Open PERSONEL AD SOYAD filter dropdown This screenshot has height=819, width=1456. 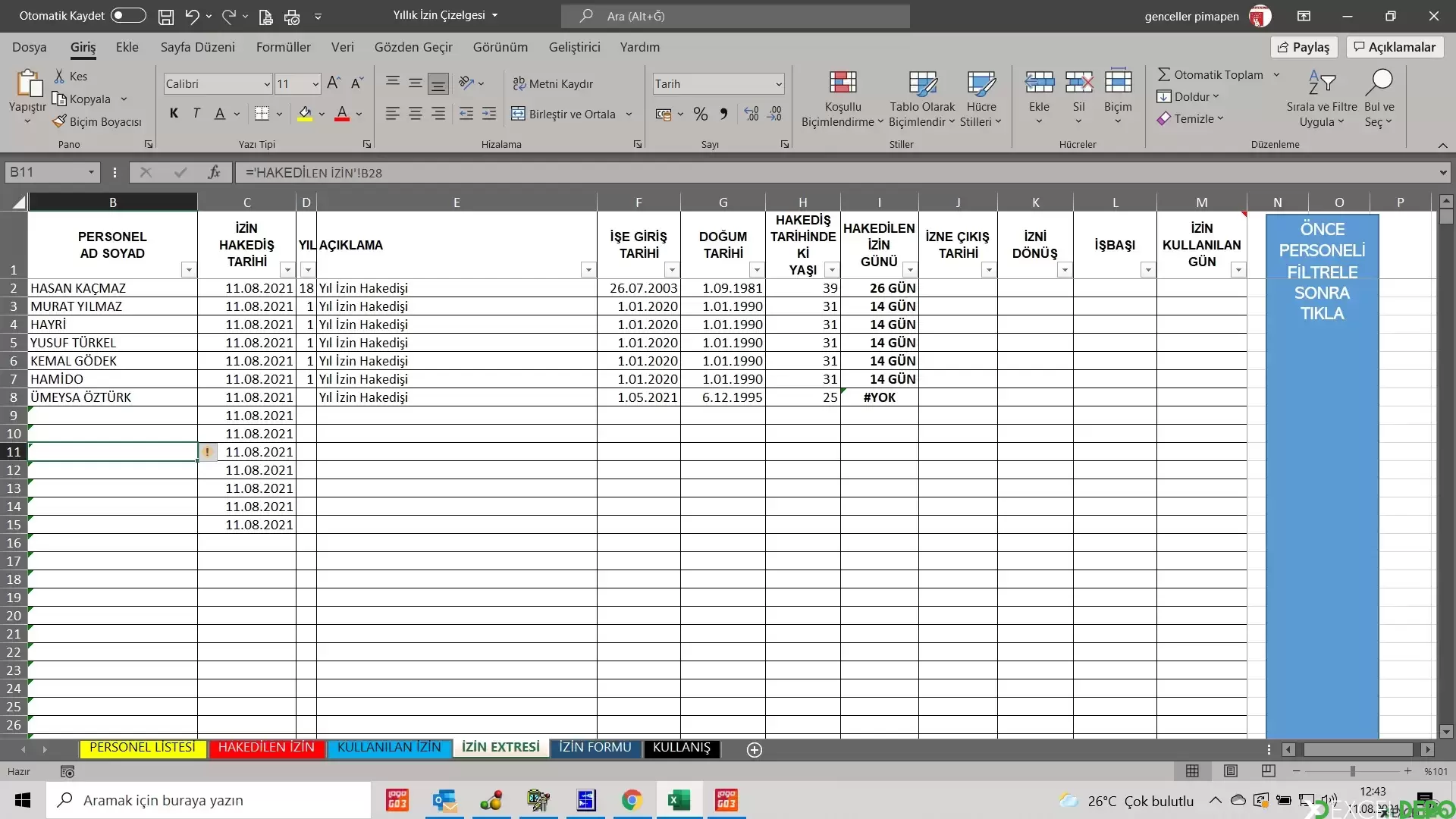pyautogui.click(x=189, y=270)
